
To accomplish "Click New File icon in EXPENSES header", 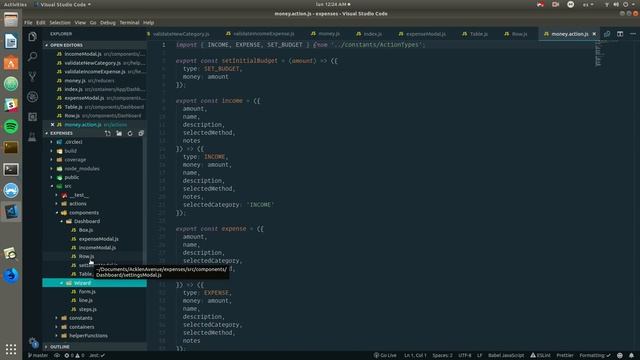I will tap(108, 133).
